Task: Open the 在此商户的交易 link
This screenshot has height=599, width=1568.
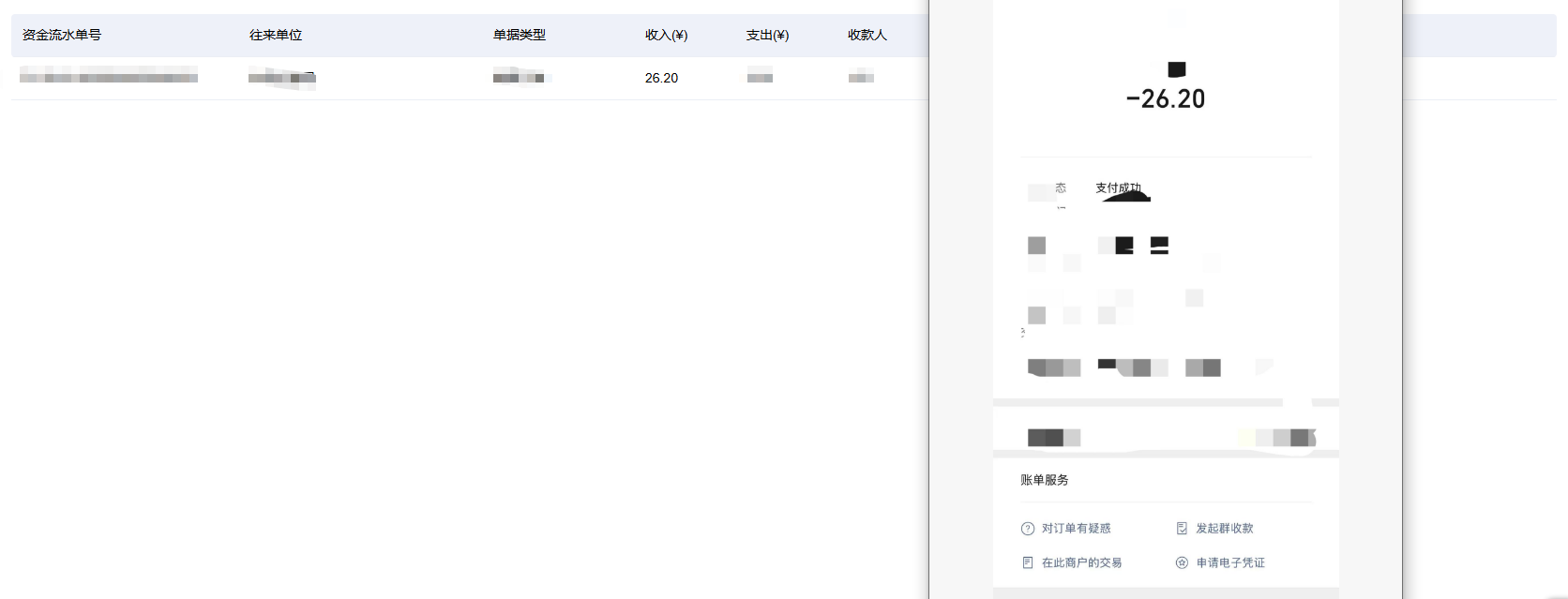Action: click(x=1081, y=562)
